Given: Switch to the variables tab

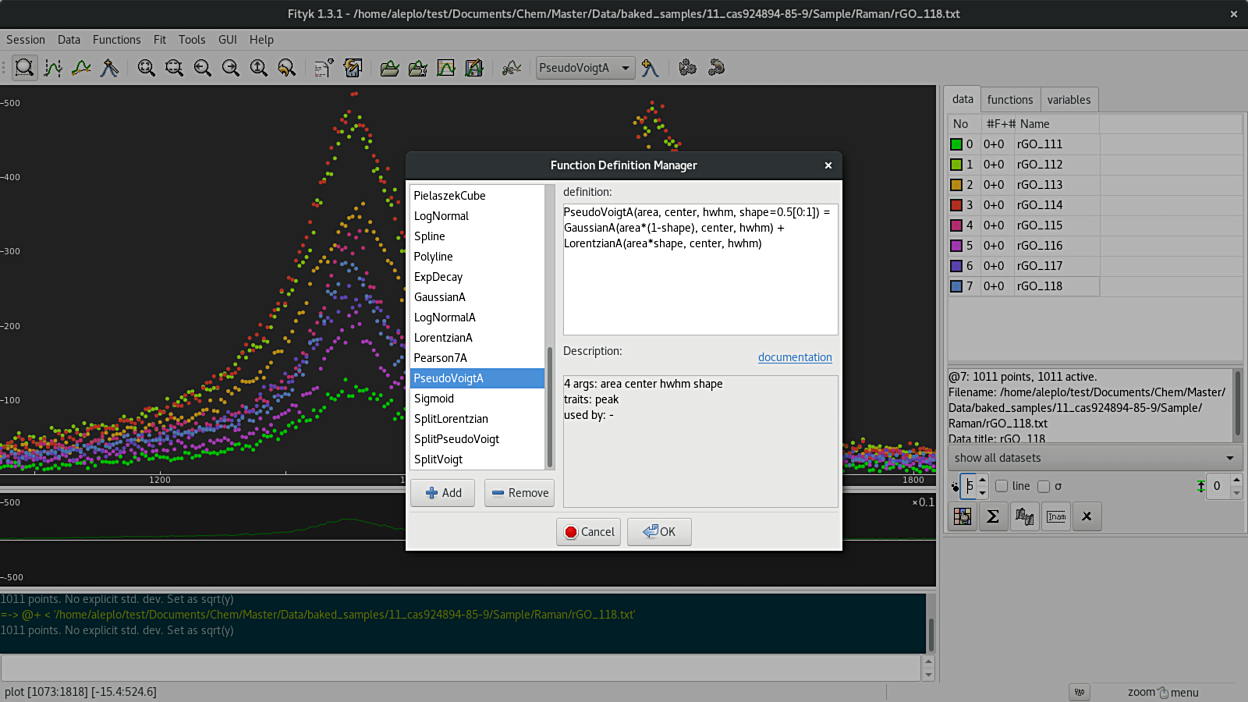Looking at the screenshot, I should pos(1068,100).
